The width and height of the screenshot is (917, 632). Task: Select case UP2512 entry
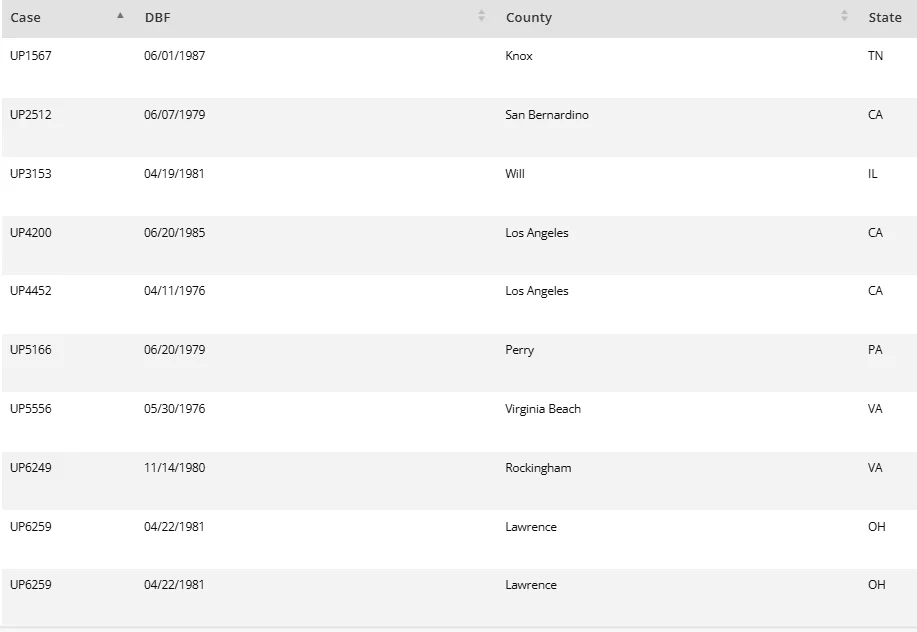point(31,115)
